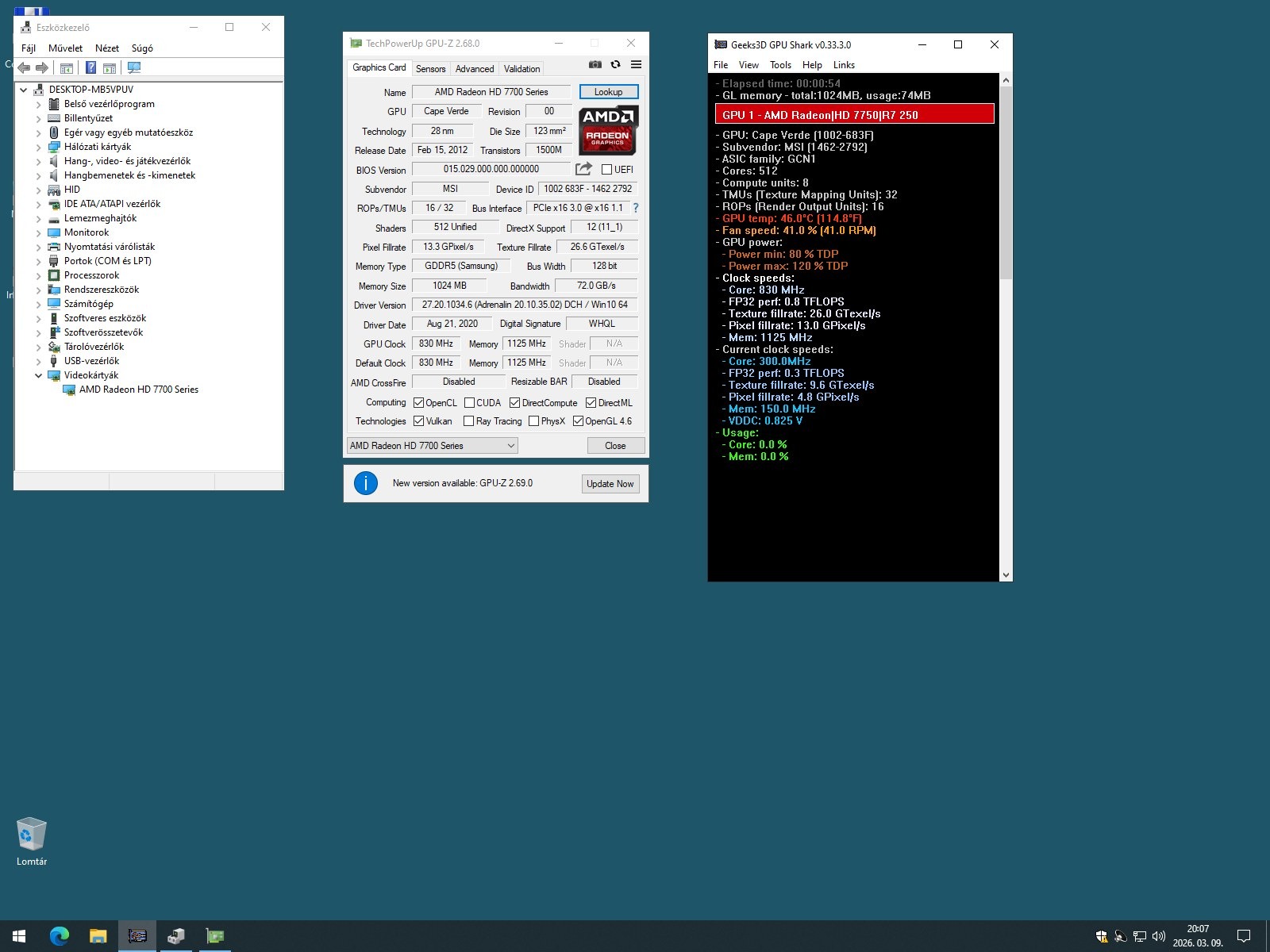The image size is (1270, 952).
Task: Expand the Lemezmeghajtók node
Action: [38, 218]
